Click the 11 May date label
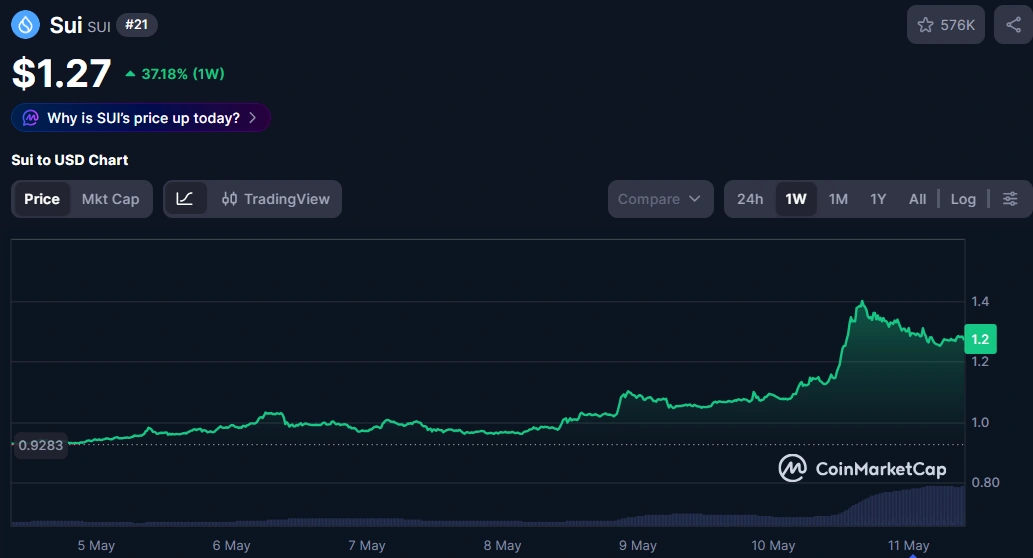Image resolution: width=1033 pixels, height=558 pixels. click(x=908, y=545)
